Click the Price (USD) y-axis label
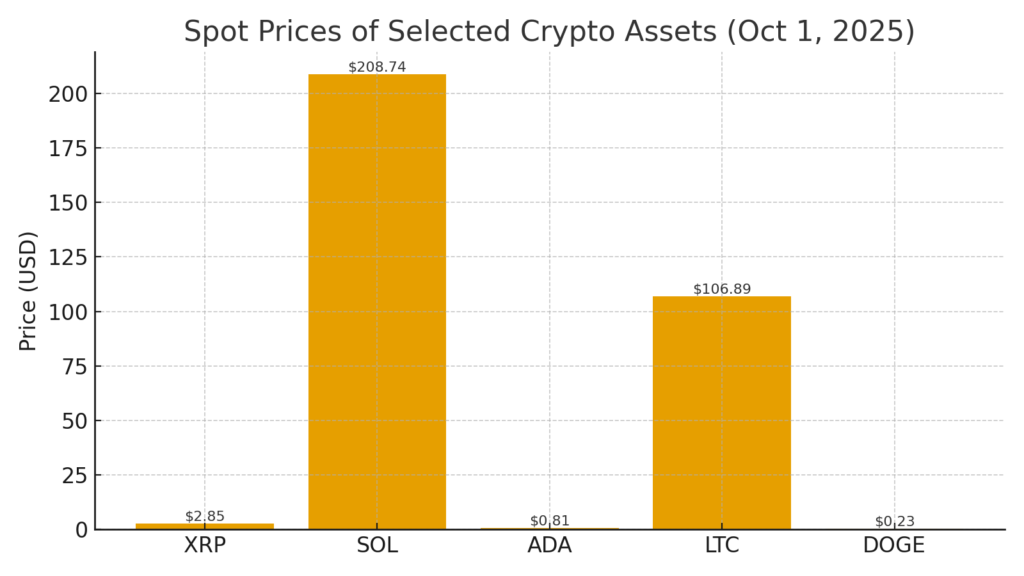 28,291
